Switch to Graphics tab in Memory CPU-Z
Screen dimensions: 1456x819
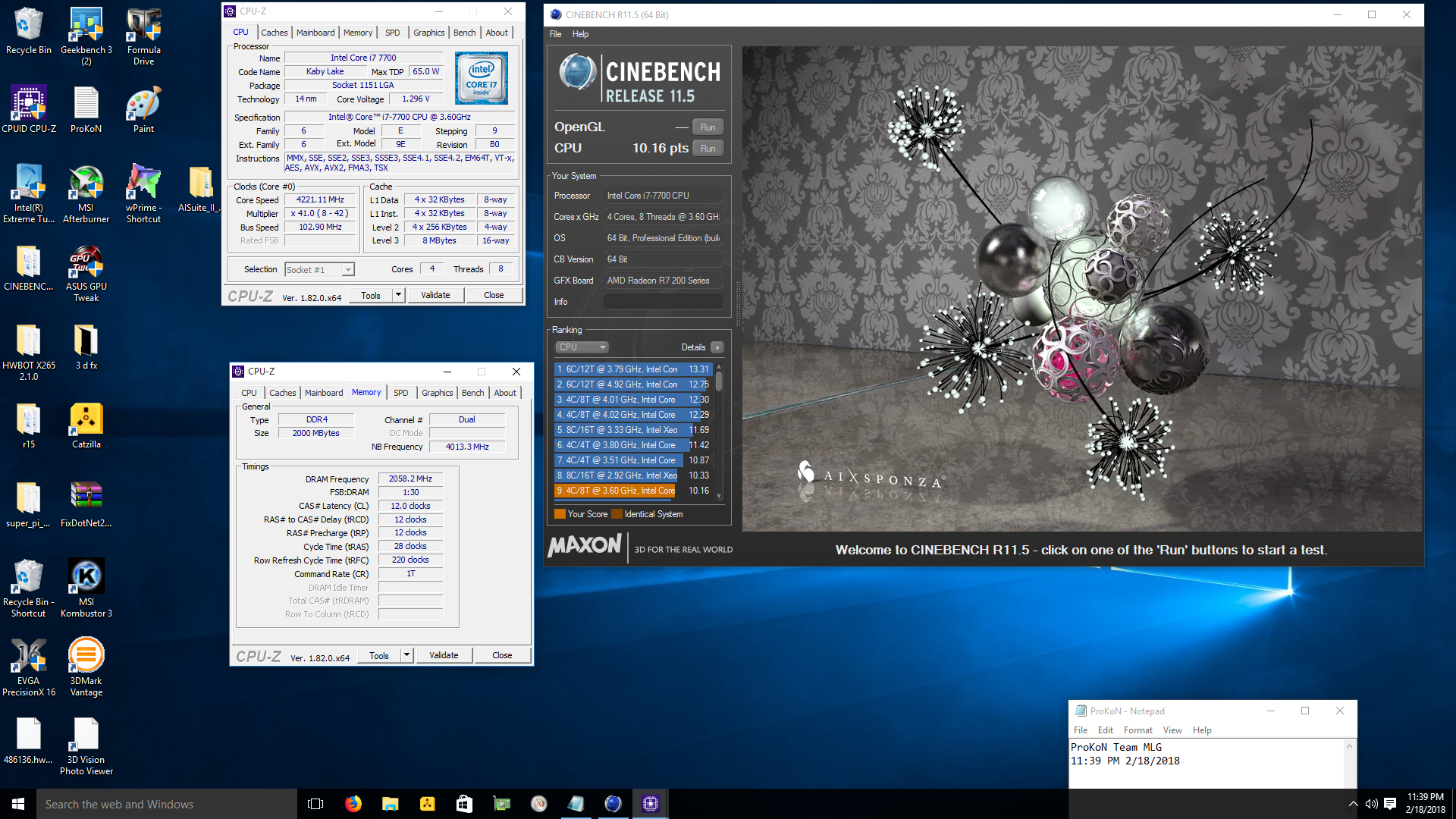pyautogui.click(x=437, y=393)
